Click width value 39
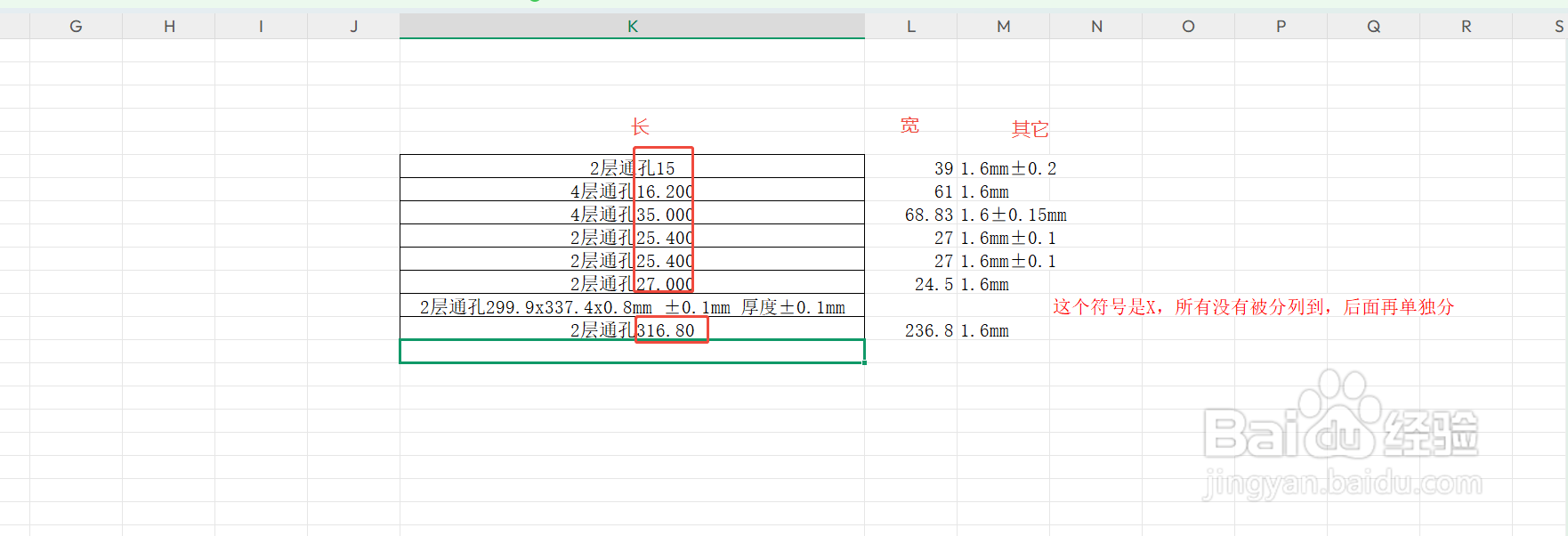The height and width of the screenshot is (536, 1568). (x=943, y=168)
